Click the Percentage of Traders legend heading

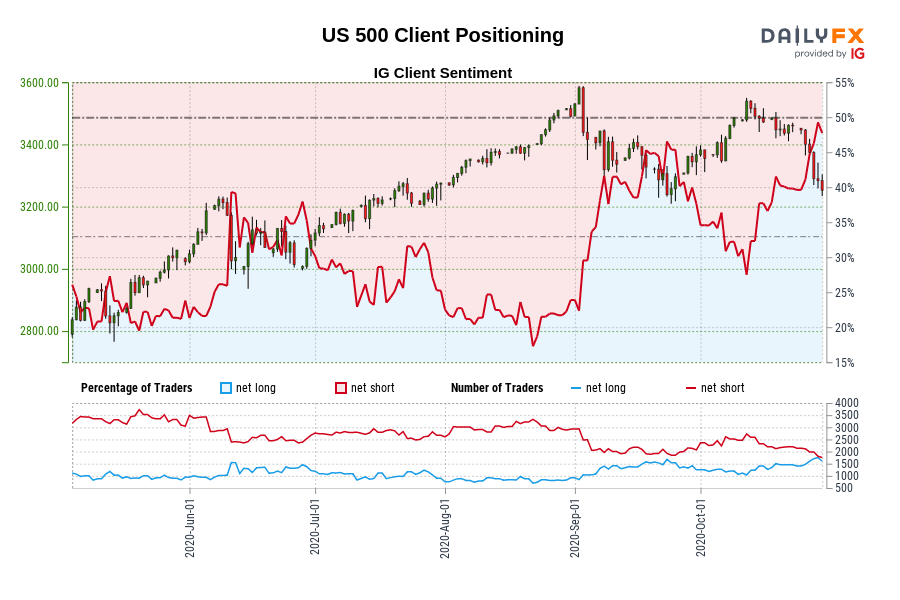(137, 388)
